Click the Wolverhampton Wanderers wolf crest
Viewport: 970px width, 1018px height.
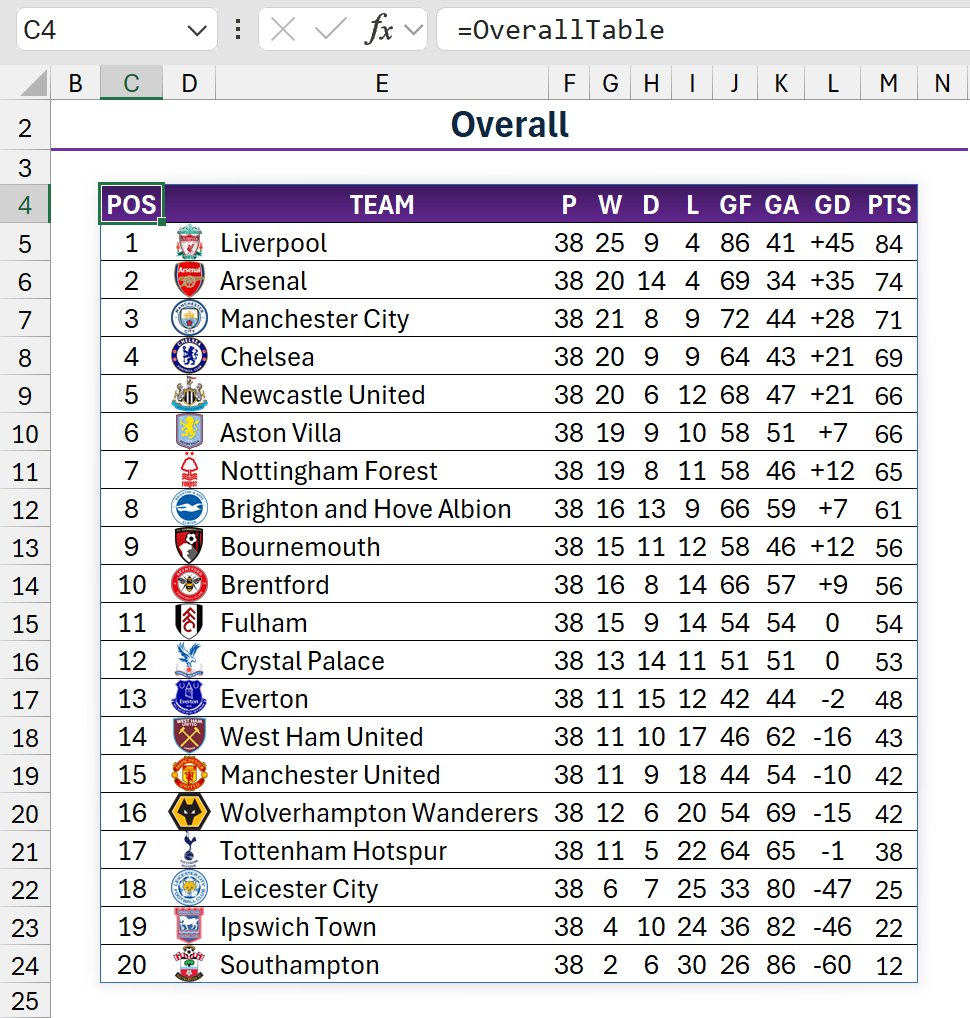click(x=189, y=813)
